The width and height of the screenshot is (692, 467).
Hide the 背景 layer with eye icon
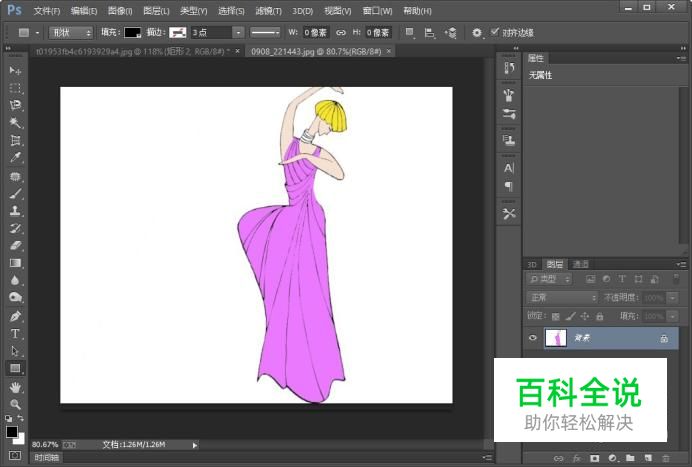pyautogui.click(x=532, y=339)
